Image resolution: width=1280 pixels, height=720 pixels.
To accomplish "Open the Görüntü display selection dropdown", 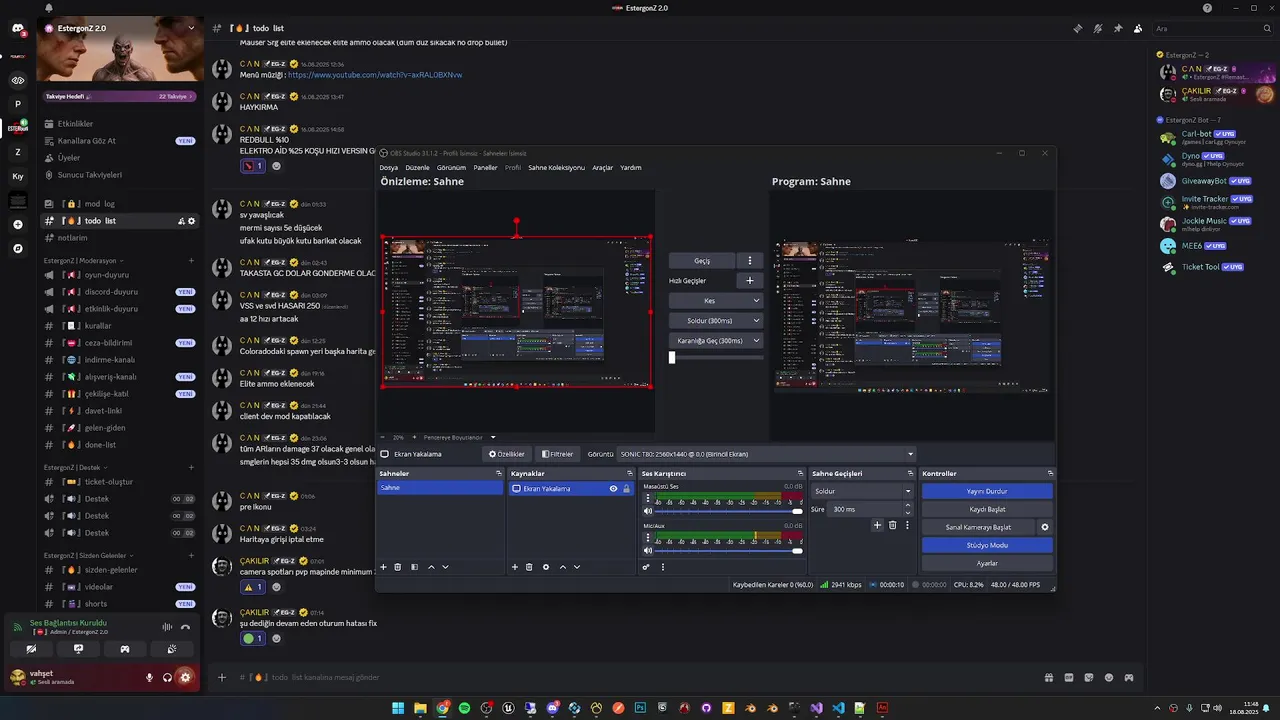I will click(766, 454).
